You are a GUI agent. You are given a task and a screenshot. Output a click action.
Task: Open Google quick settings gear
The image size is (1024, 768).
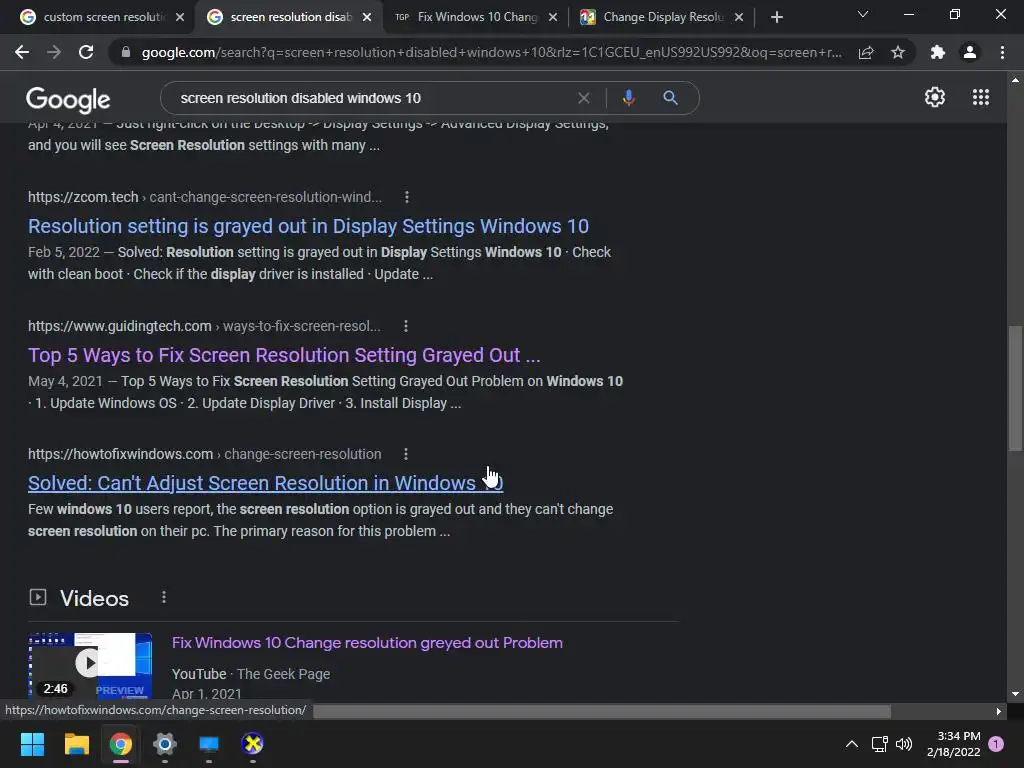click(x=935, y=97)
